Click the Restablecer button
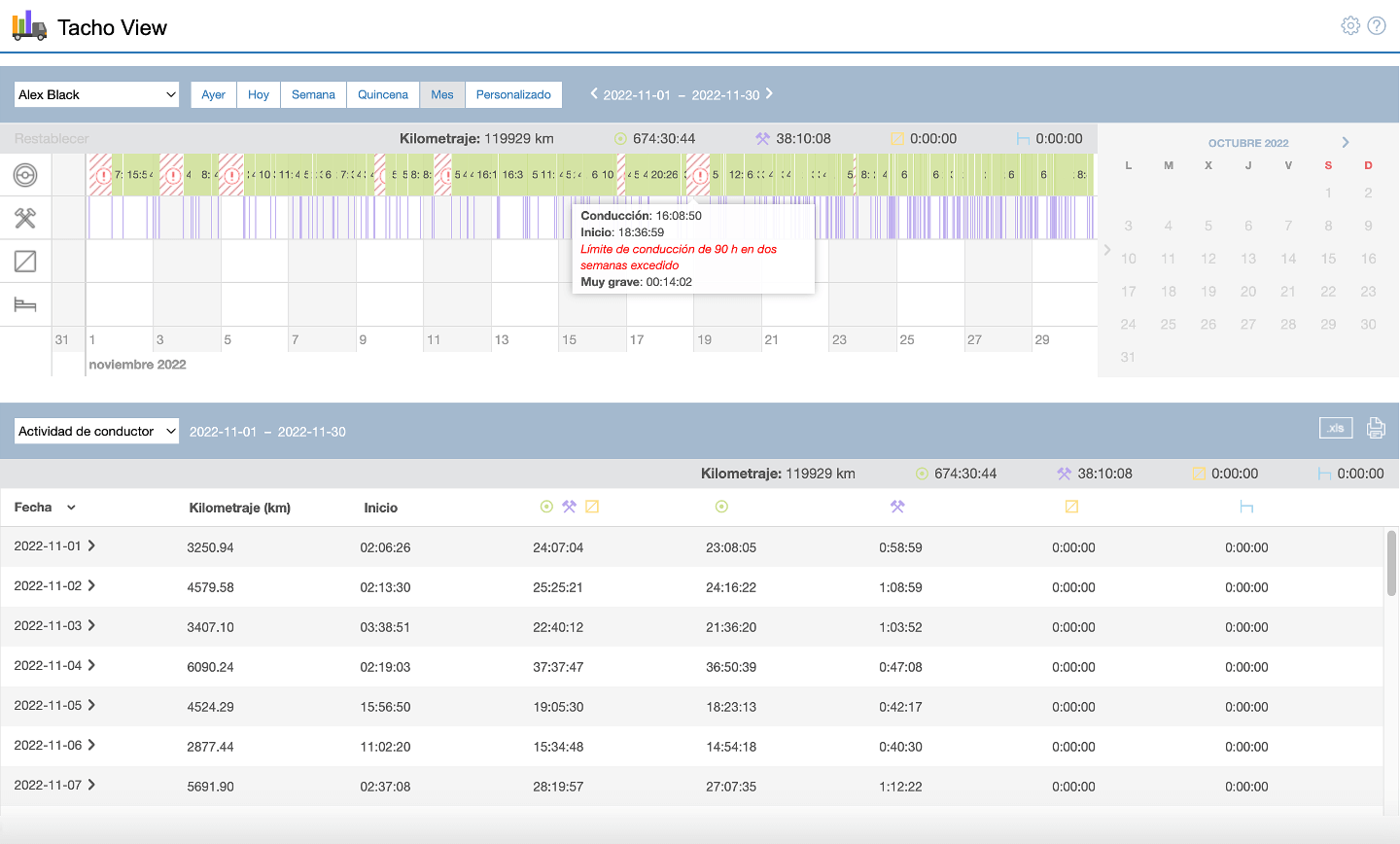Screen dimensions: 1400x844 (52, 139)
